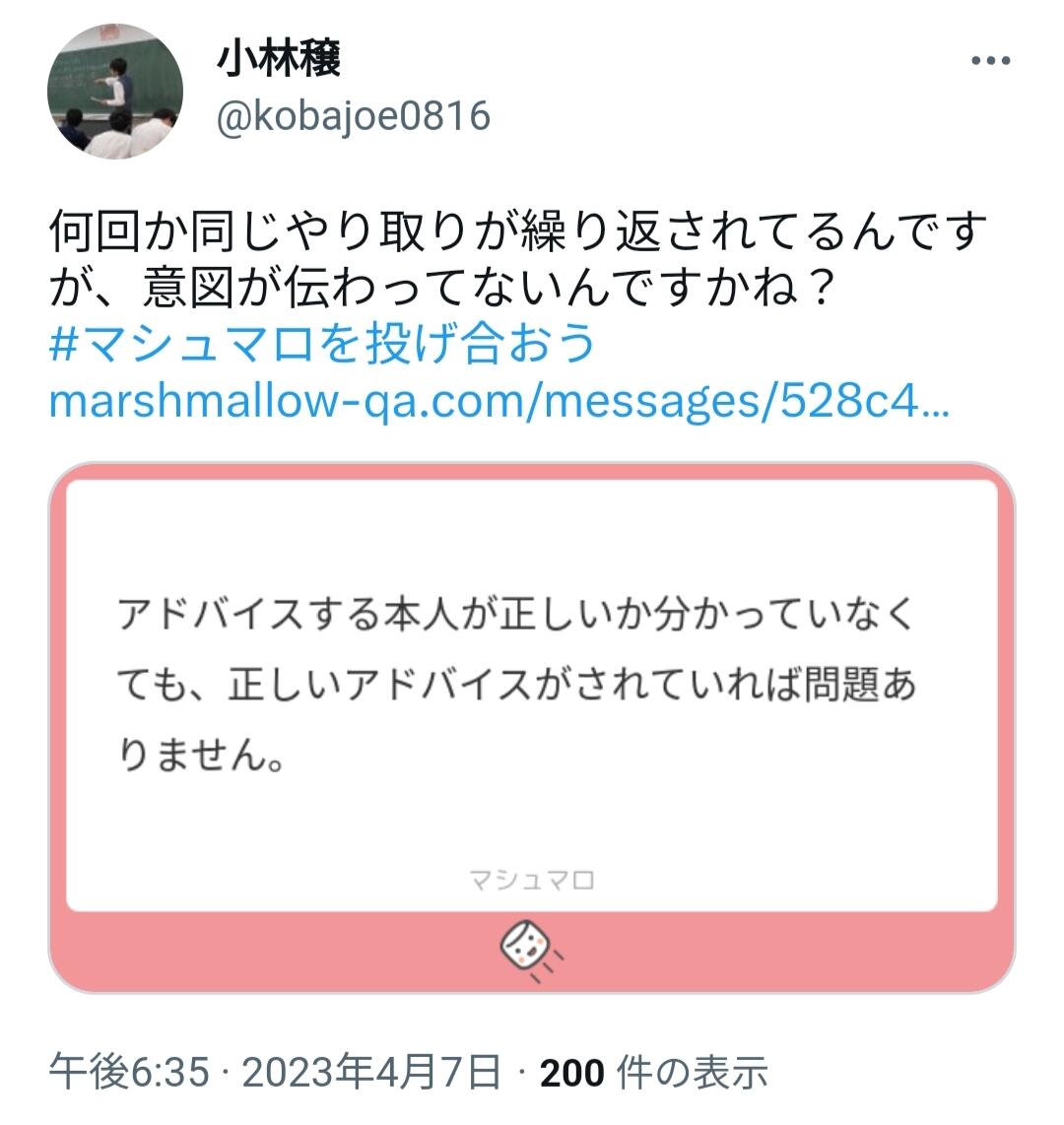Click the profile avatar with the blackboard photo
The image size is (1064, 1125).
coord(115,91)
